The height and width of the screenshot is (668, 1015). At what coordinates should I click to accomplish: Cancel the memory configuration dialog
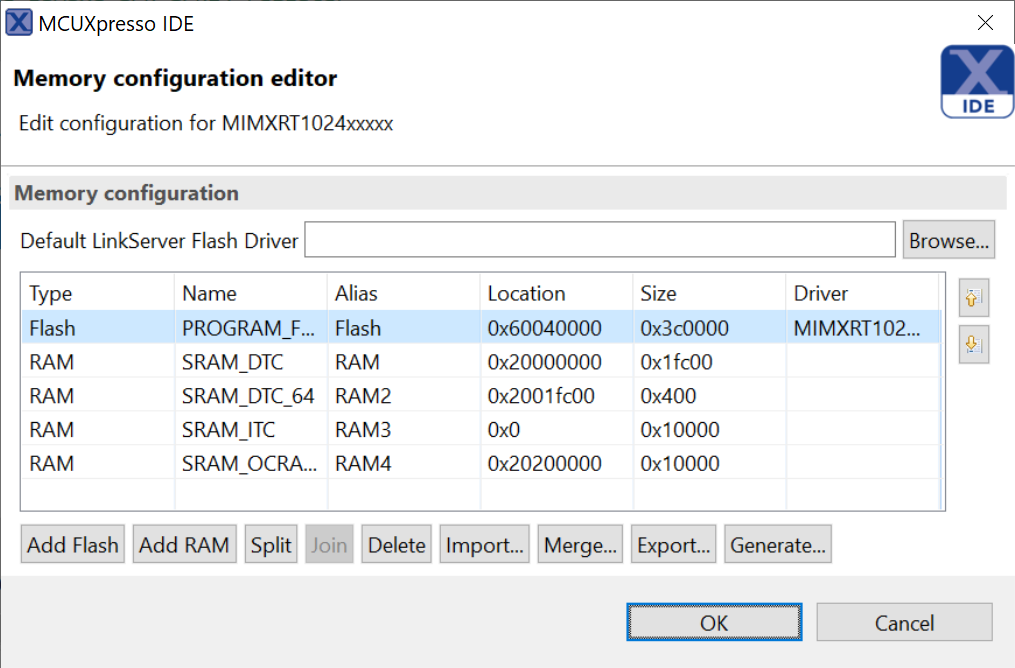pos(904,623)
